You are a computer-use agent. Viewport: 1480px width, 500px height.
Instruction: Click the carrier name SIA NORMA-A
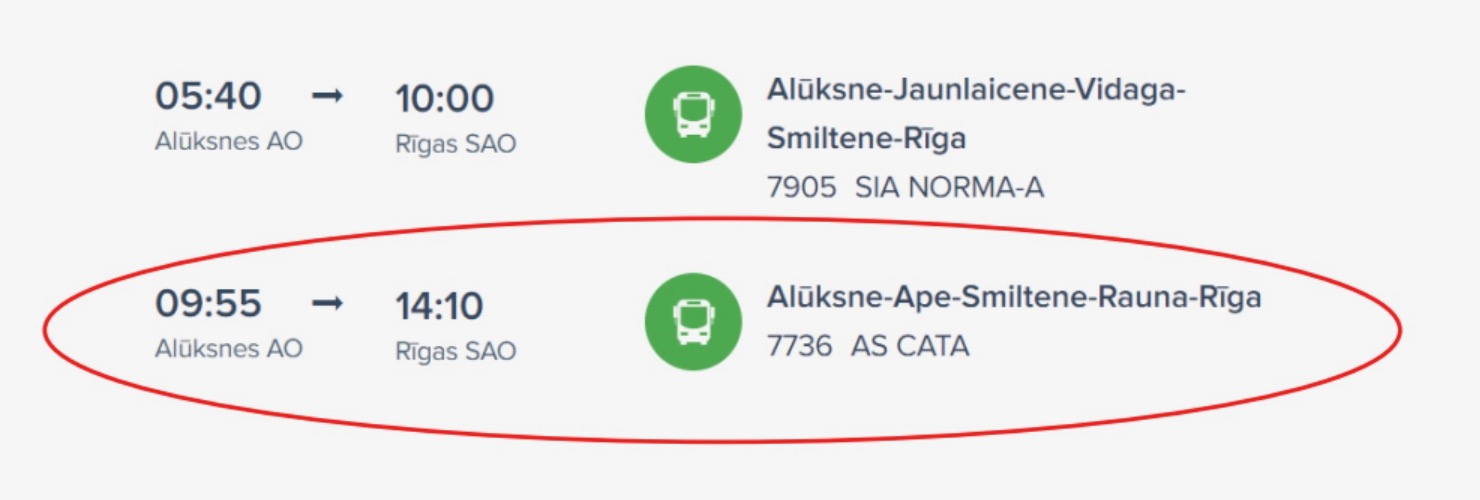pyautogui.click(x=949, y=187)
